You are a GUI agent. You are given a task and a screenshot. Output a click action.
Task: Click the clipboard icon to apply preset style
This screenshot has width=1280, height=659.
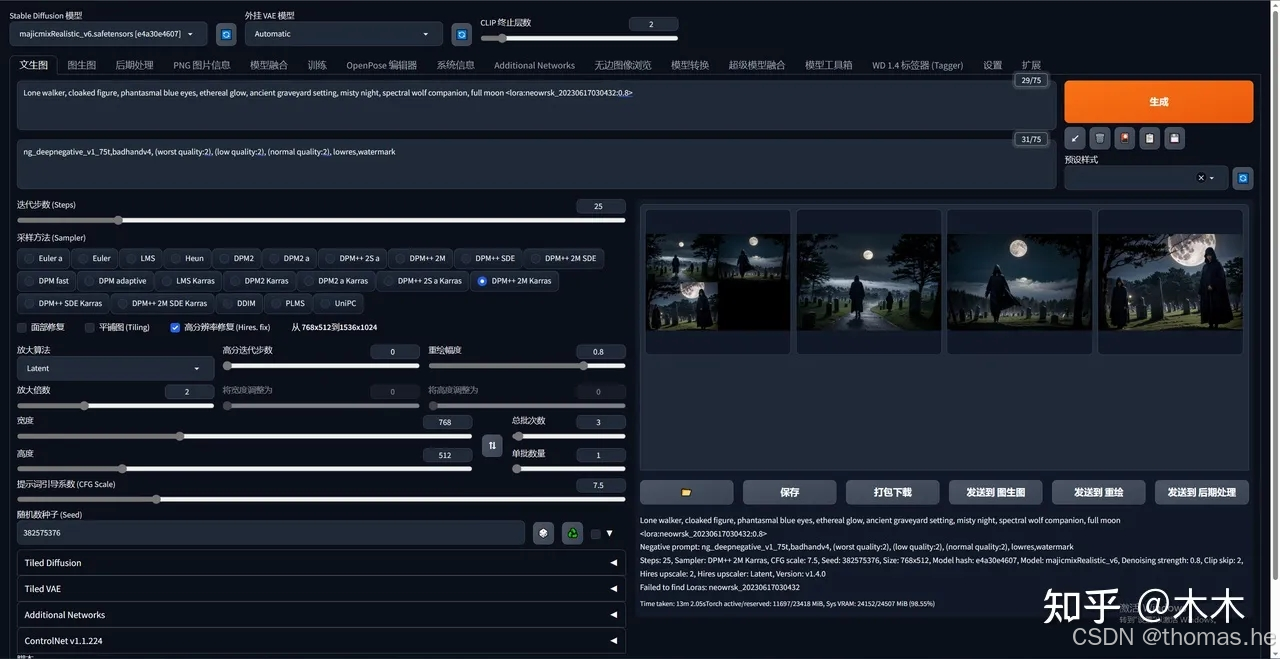(1150, 138)
